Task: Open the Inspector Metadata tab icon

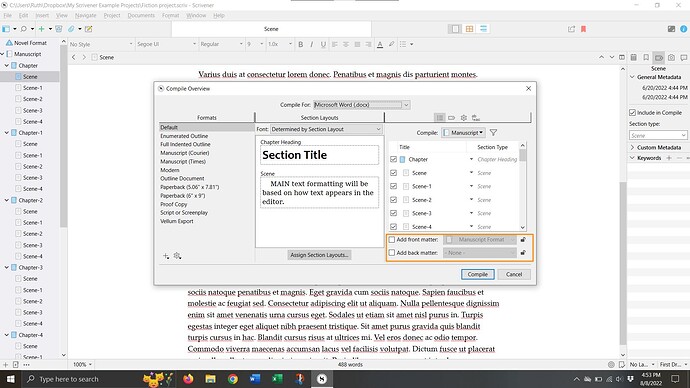Action: (x=659, y=58)
